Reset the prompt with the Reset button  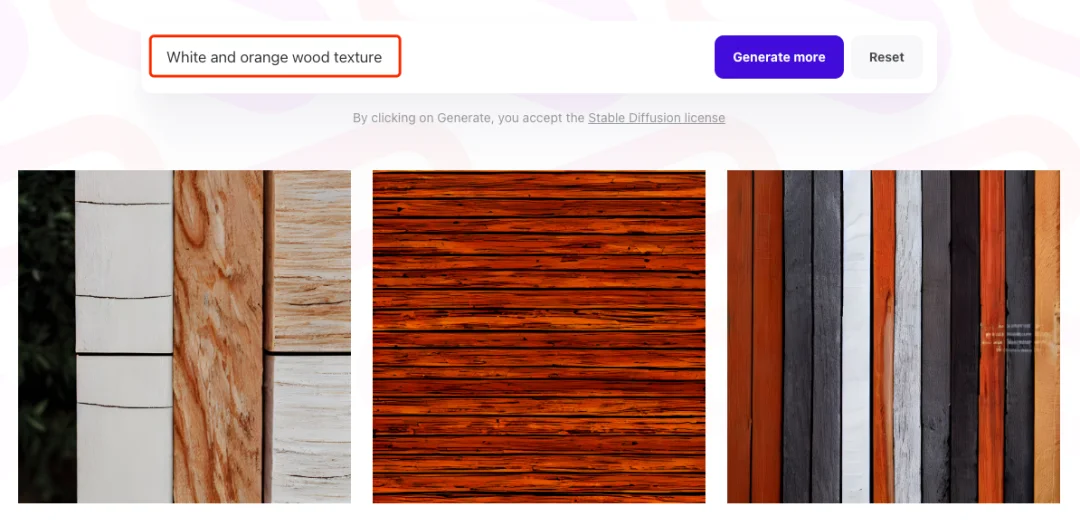pos(886,57)
